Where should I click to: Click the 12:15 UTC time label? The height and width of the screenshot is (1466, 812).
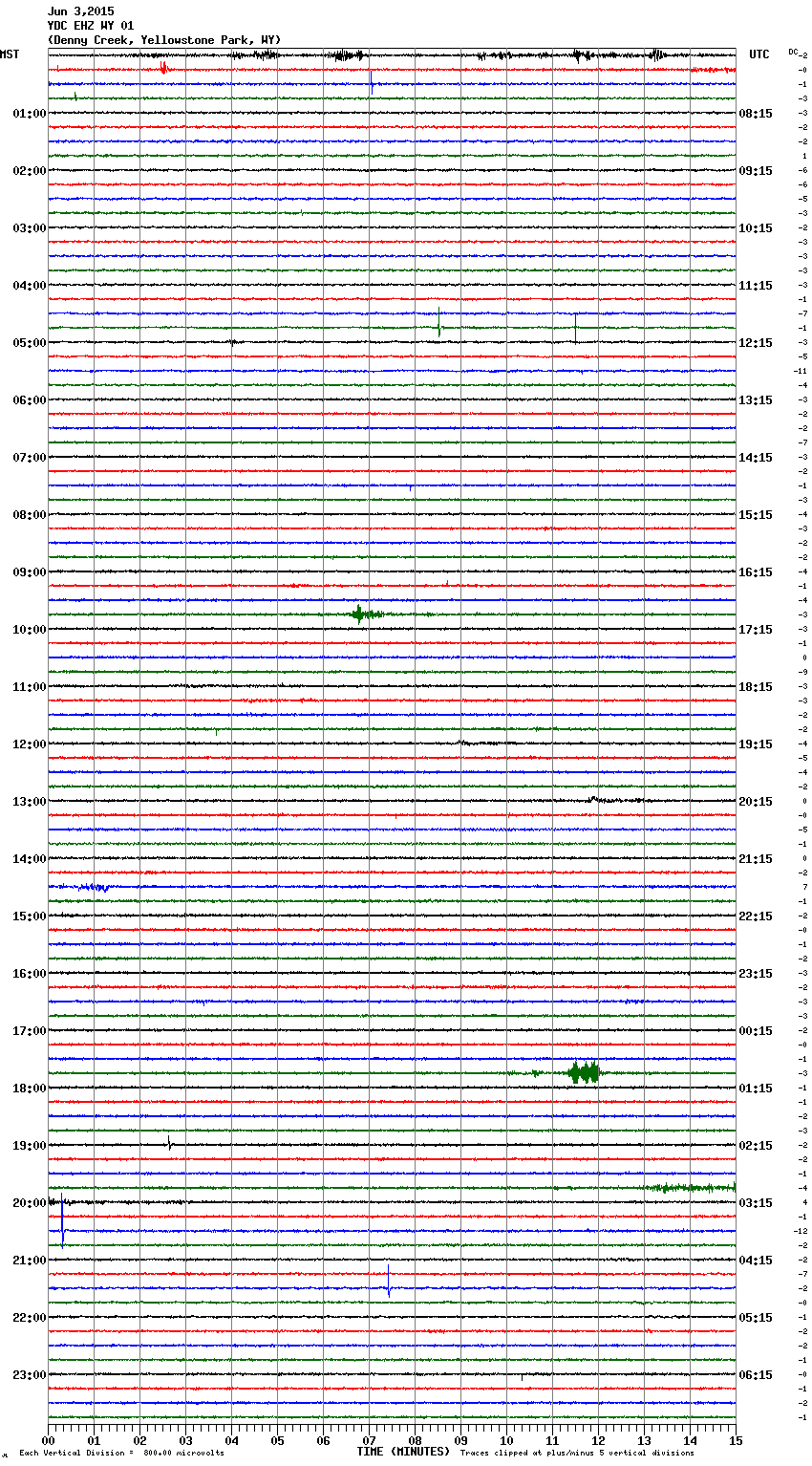(756, 343)
